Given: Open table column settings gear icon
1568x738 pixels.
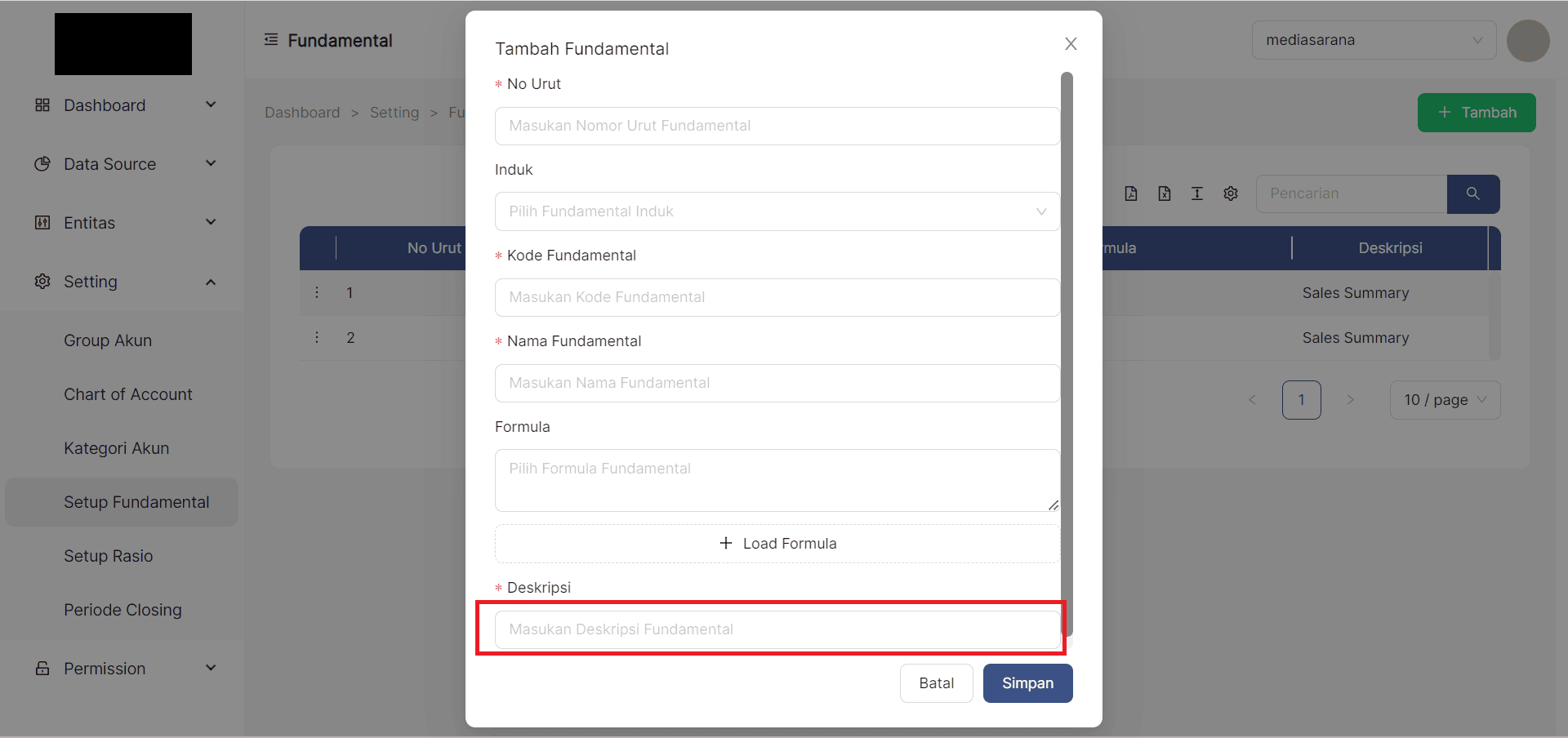Looking at the screenshot, I should tap(1231, 193).
